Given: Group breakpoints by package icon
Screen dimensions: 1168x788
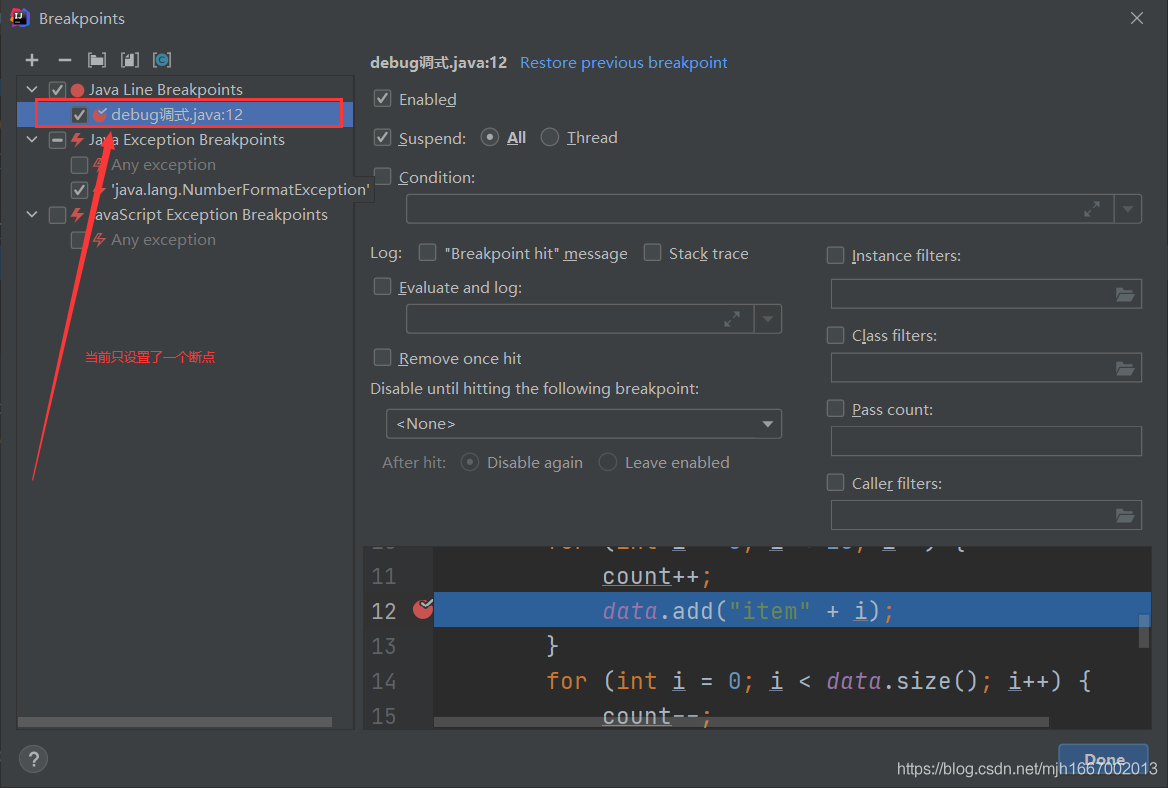Looking at the screenshot, I should 97,60.
